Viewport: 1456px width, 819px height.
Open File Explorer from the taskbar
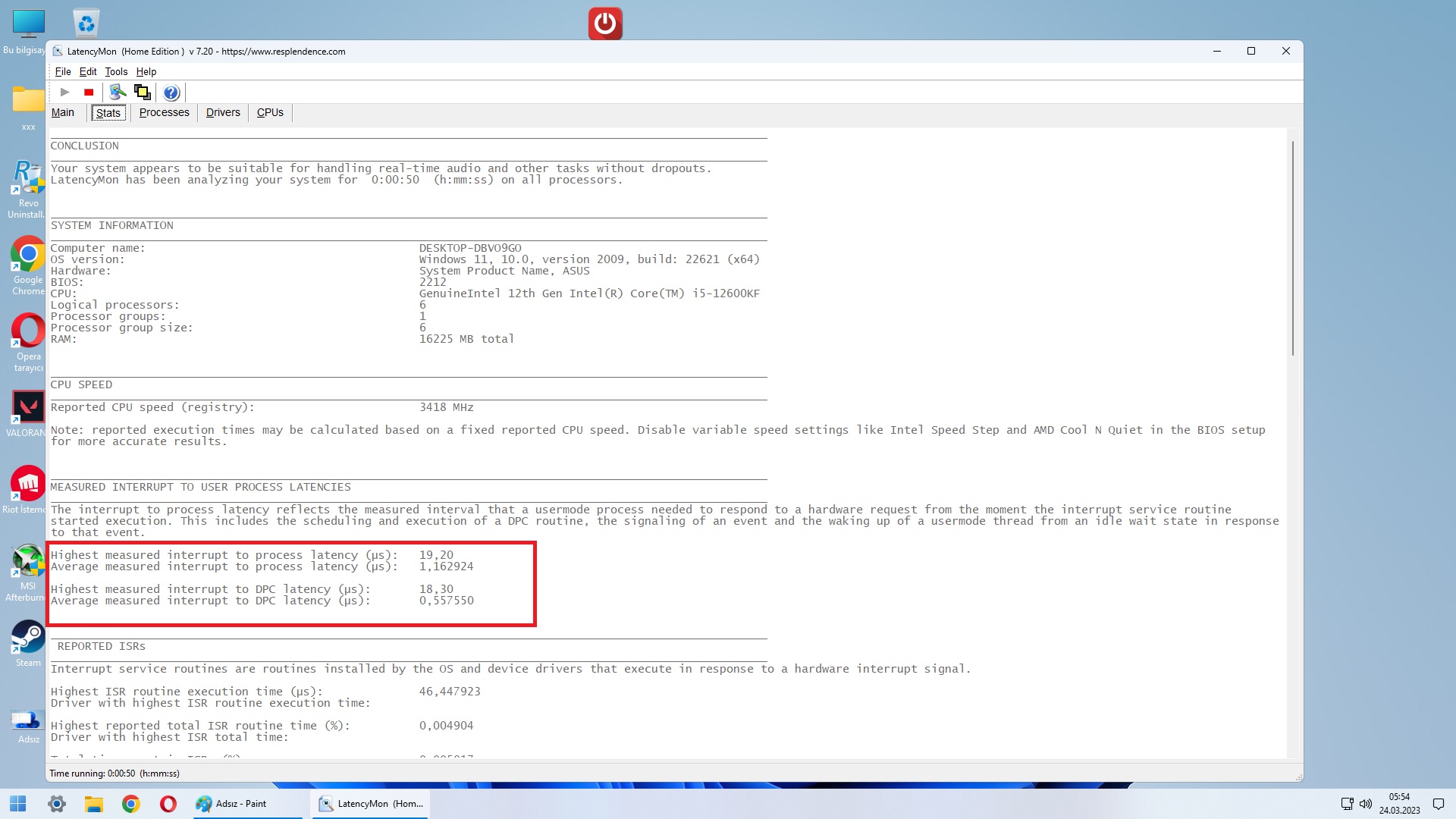tap(93, 804)
